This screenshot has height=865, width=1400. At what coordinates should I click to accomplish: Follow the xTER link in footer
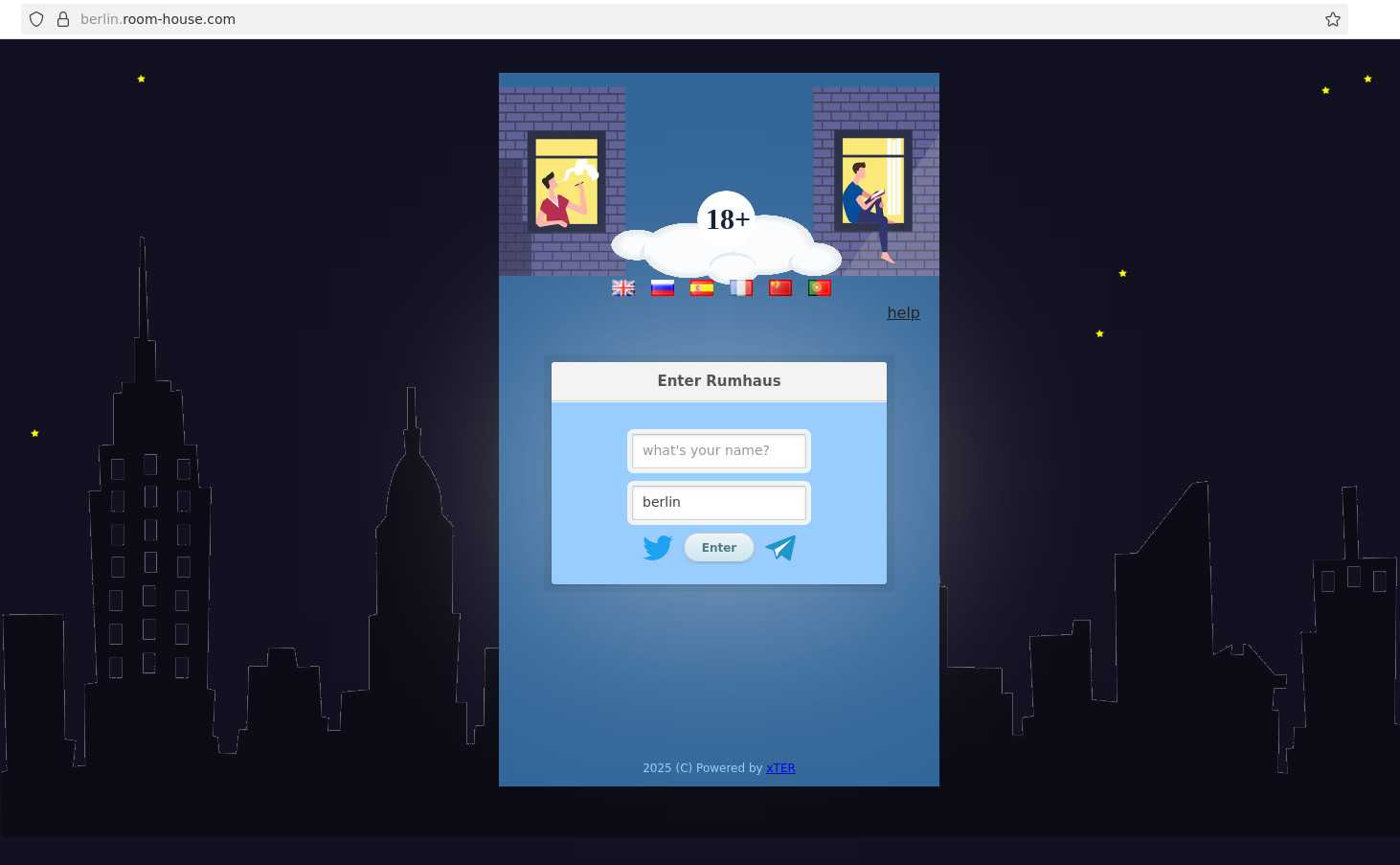click(x=780, y=768)
